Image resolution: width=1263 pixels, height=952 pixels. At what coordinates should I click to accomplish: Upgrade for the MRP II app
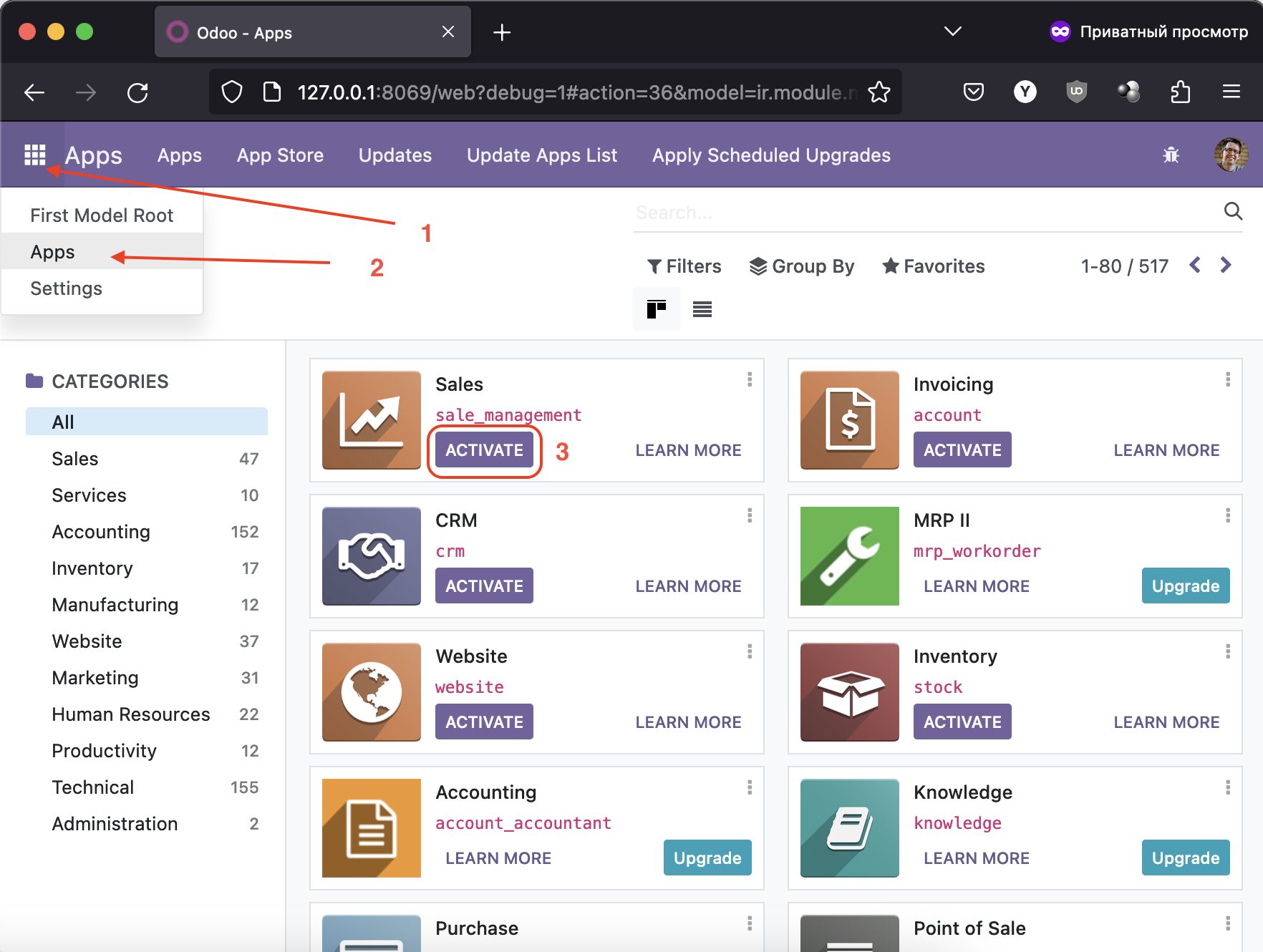click(x=1186, y=586)
